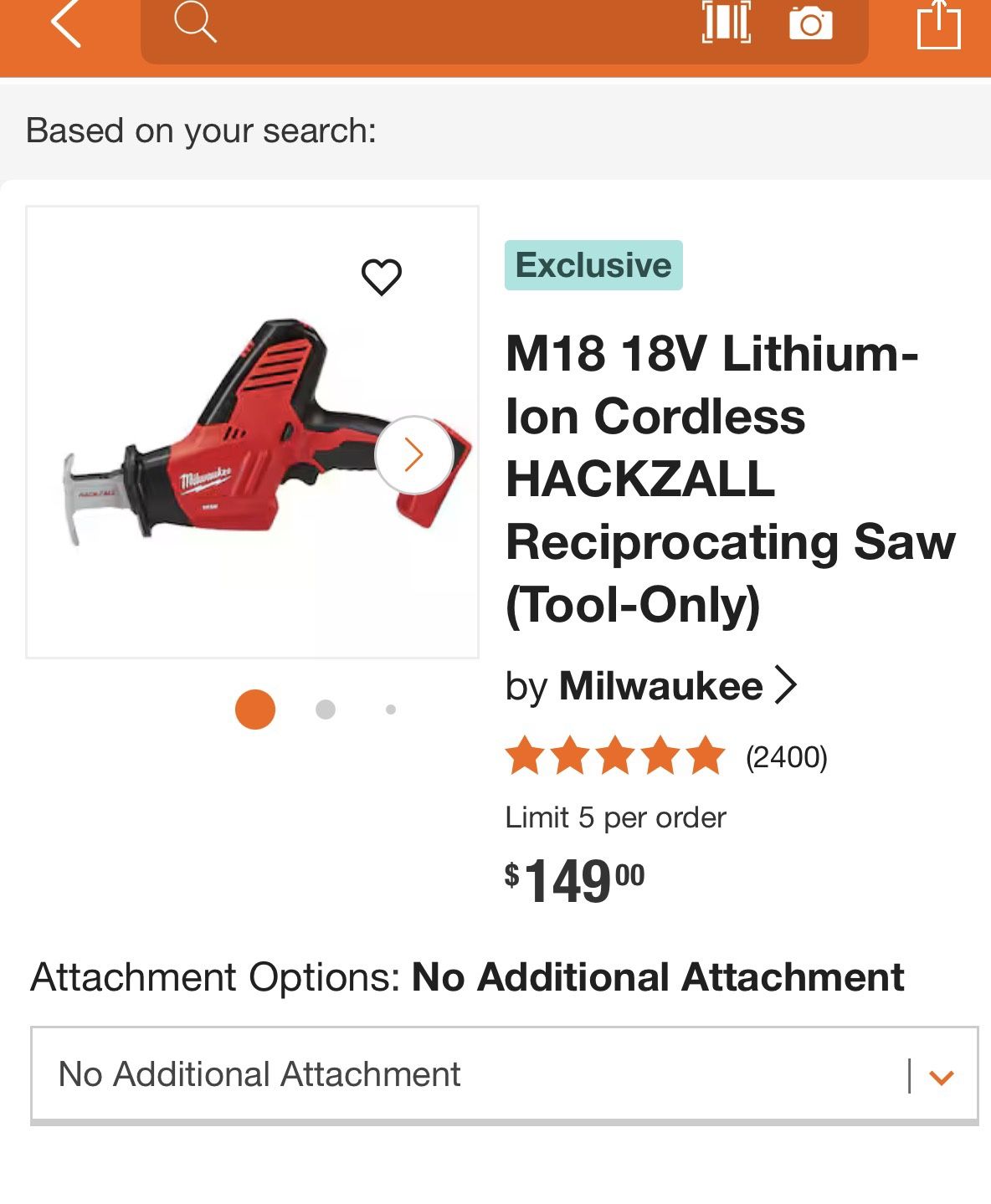Tap the heart to favorite the saw
This screenshot has width=991, height=1204.
tap(381, 276)
